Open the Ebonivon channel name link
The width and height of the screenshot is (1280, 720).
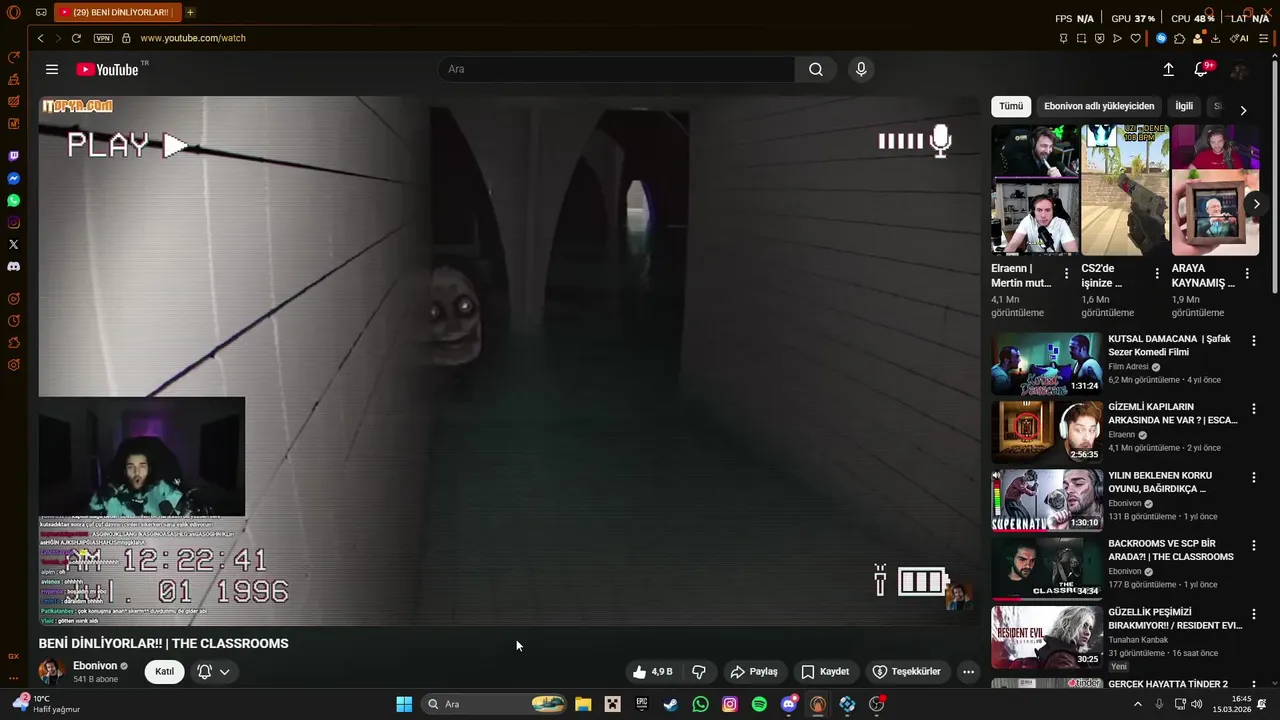pyautogui.click(x=95, y=666)
